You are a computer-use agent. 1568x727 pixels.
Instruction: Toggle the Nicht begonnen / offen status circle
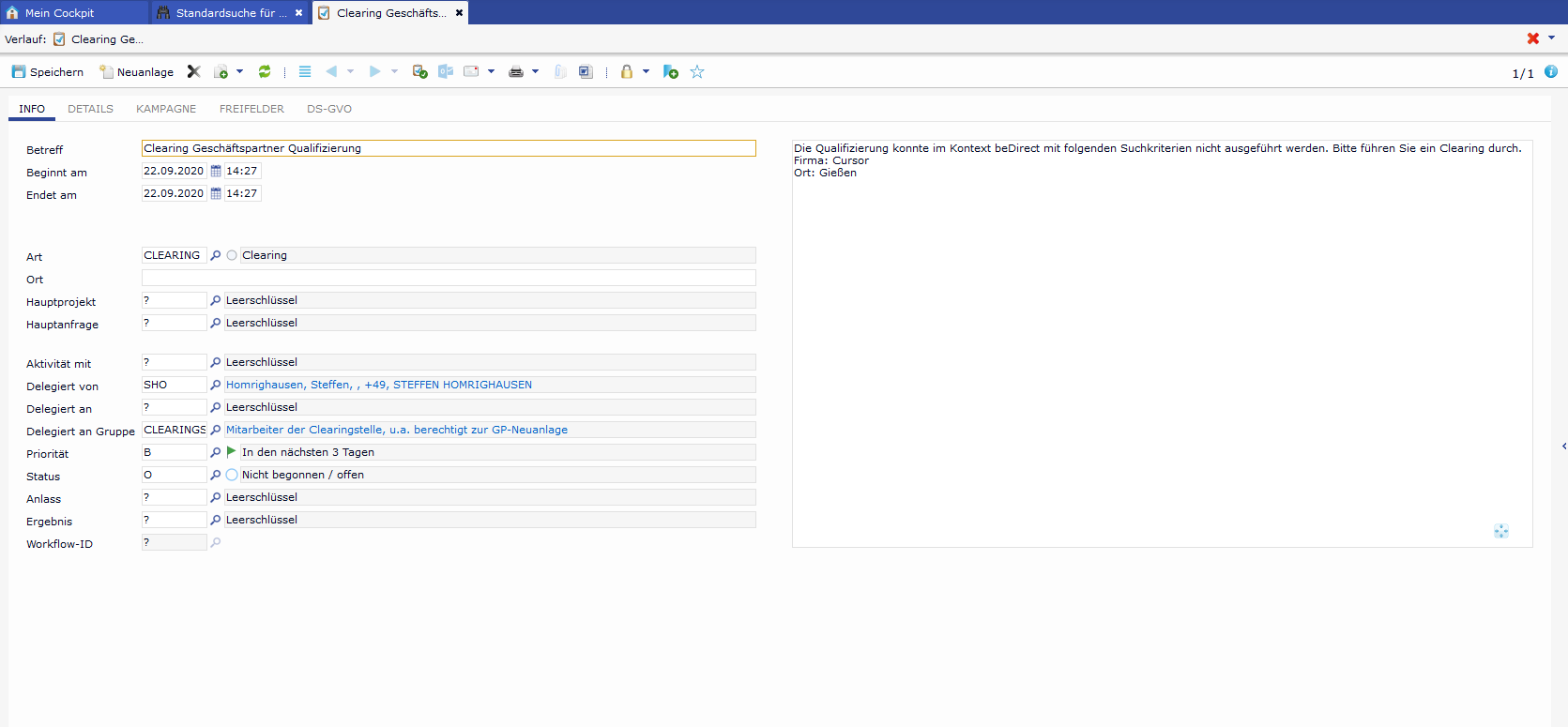[x=232, y=476]
